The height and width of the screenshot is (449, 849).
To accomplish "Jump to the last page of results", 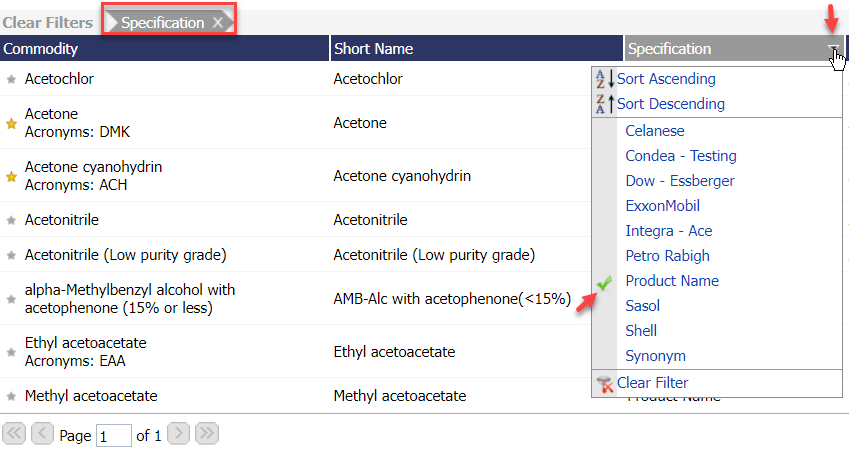I will point(206,434).
